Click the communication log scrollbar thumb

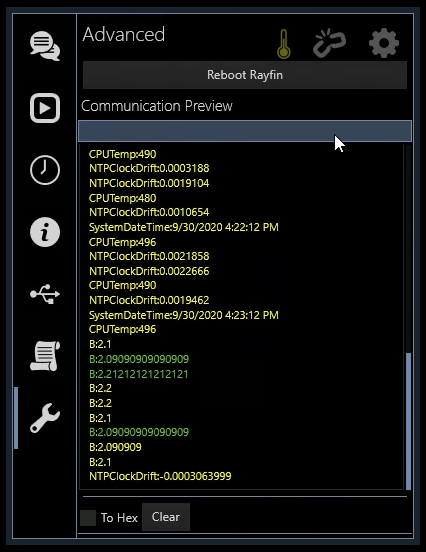pyautogui.click(x=408, y=421)
